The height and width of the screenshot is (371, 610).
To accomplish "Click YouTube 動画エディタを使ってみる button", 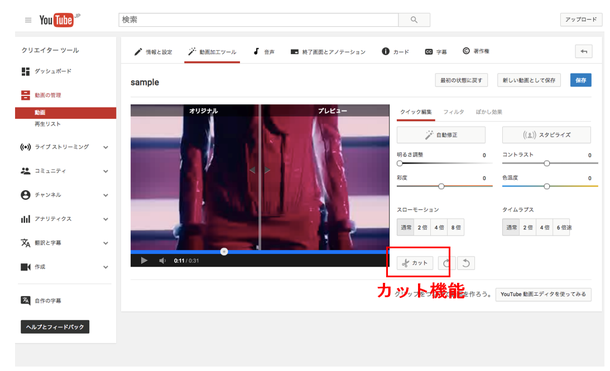I will coord(543,294).
